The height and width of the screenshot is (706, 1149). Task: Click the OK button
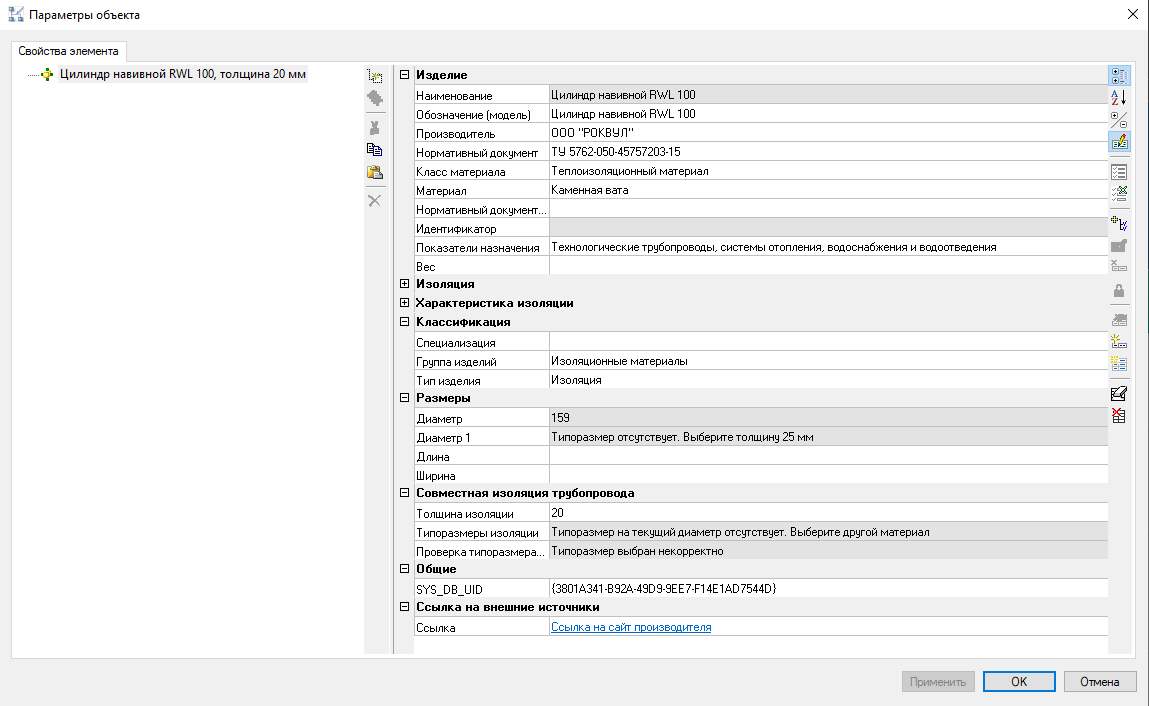point(1019,682)
